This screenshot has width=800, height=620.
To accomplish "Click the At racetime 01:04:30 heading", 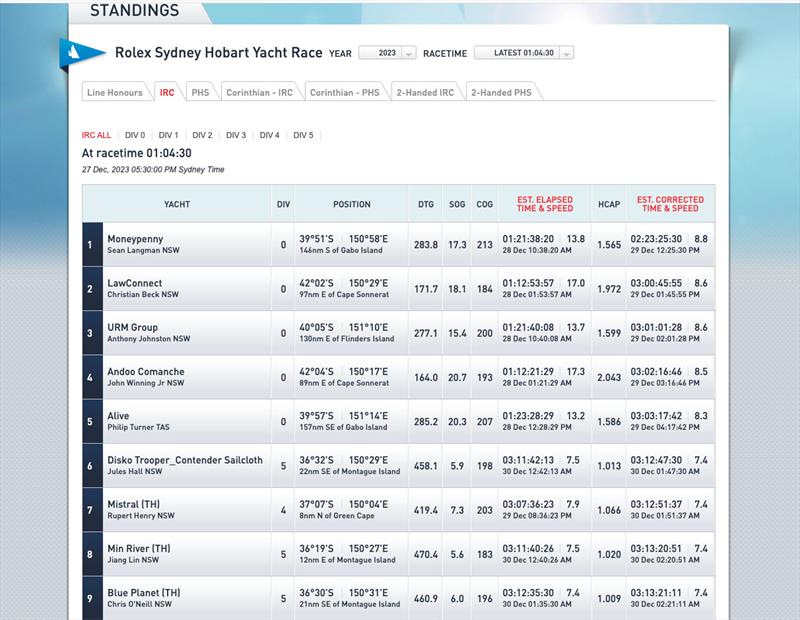I will [x=137, y=153].
